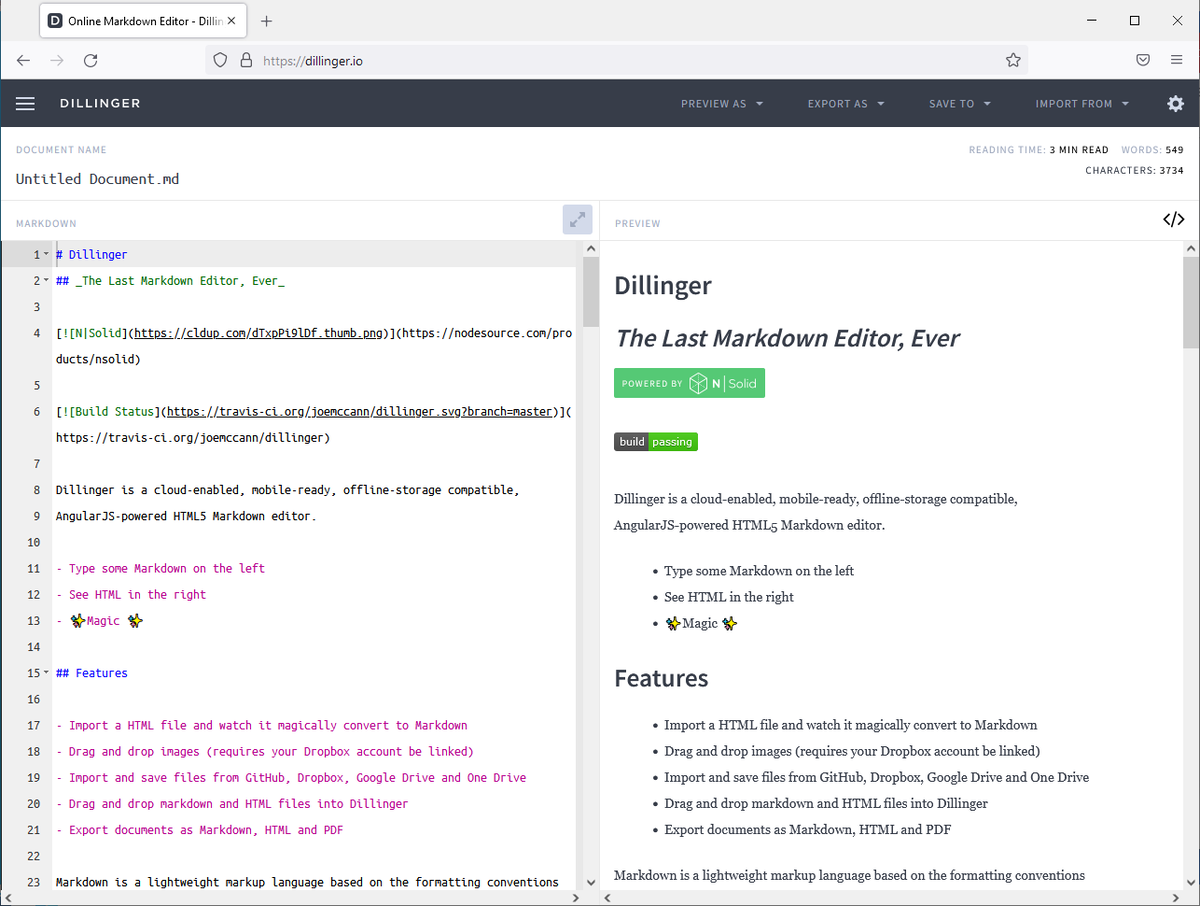Click the WORDS: 549 counter
The image size is (1200, 906).
click(1152, 150)
